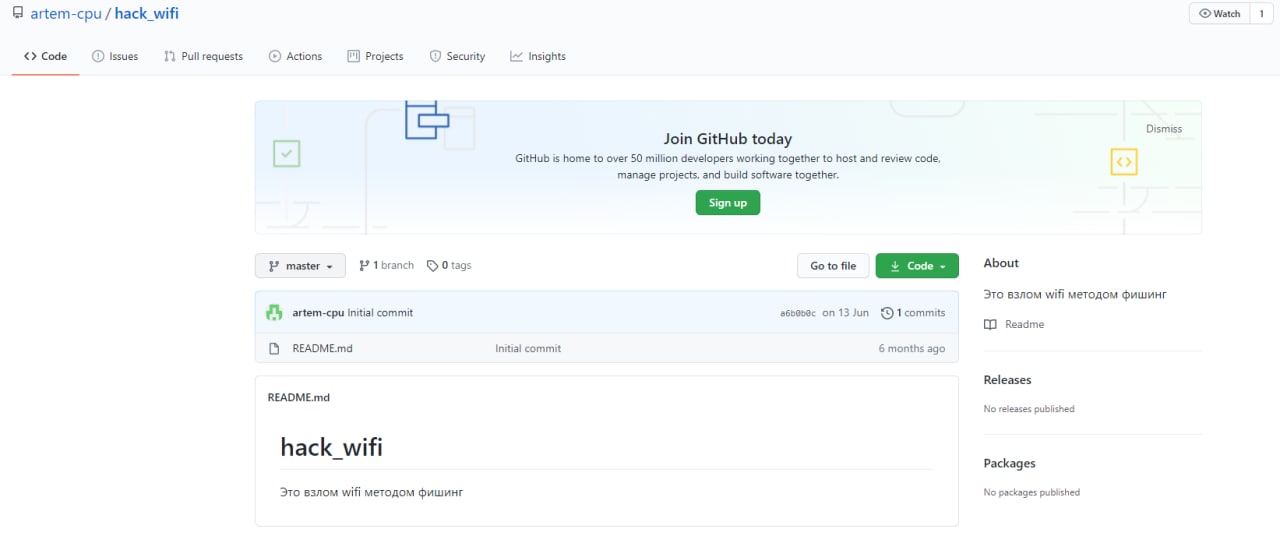Open README.md row's Initial commit link
The width and height of the screenshot is (1280, 543).
tap(528, 348)
